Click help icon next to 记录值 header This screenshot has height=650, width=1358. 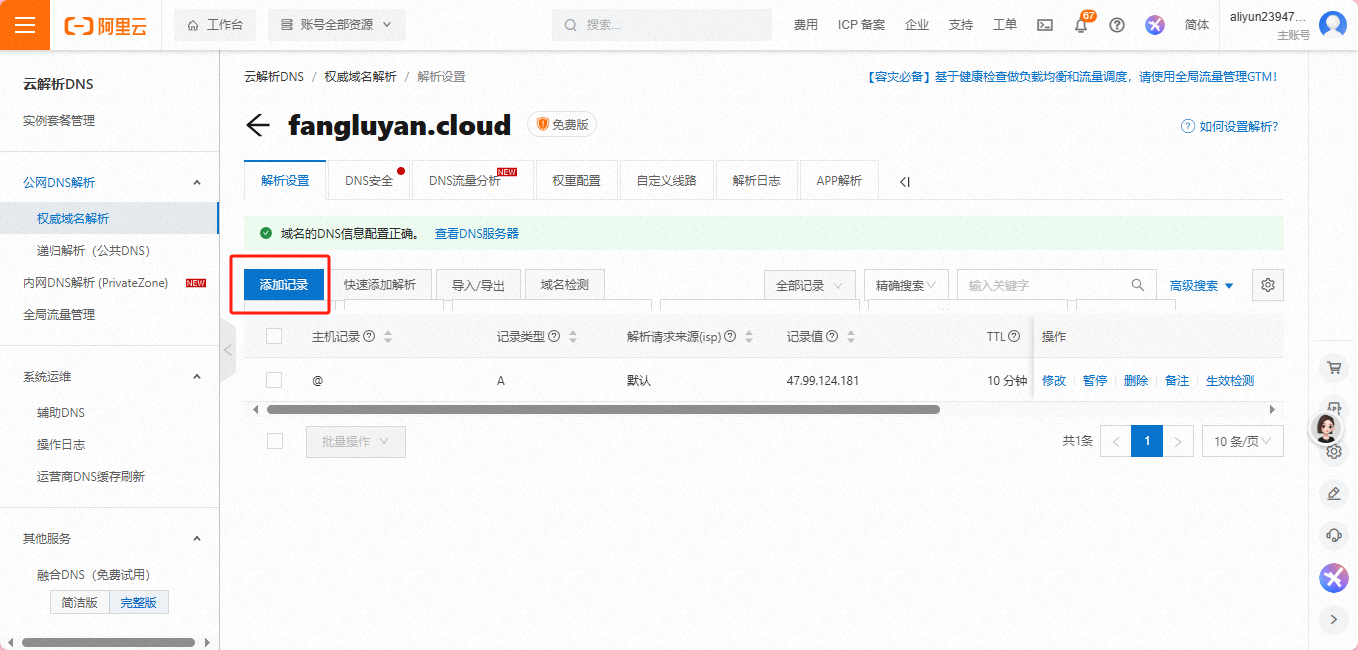[x=830, y=337]
